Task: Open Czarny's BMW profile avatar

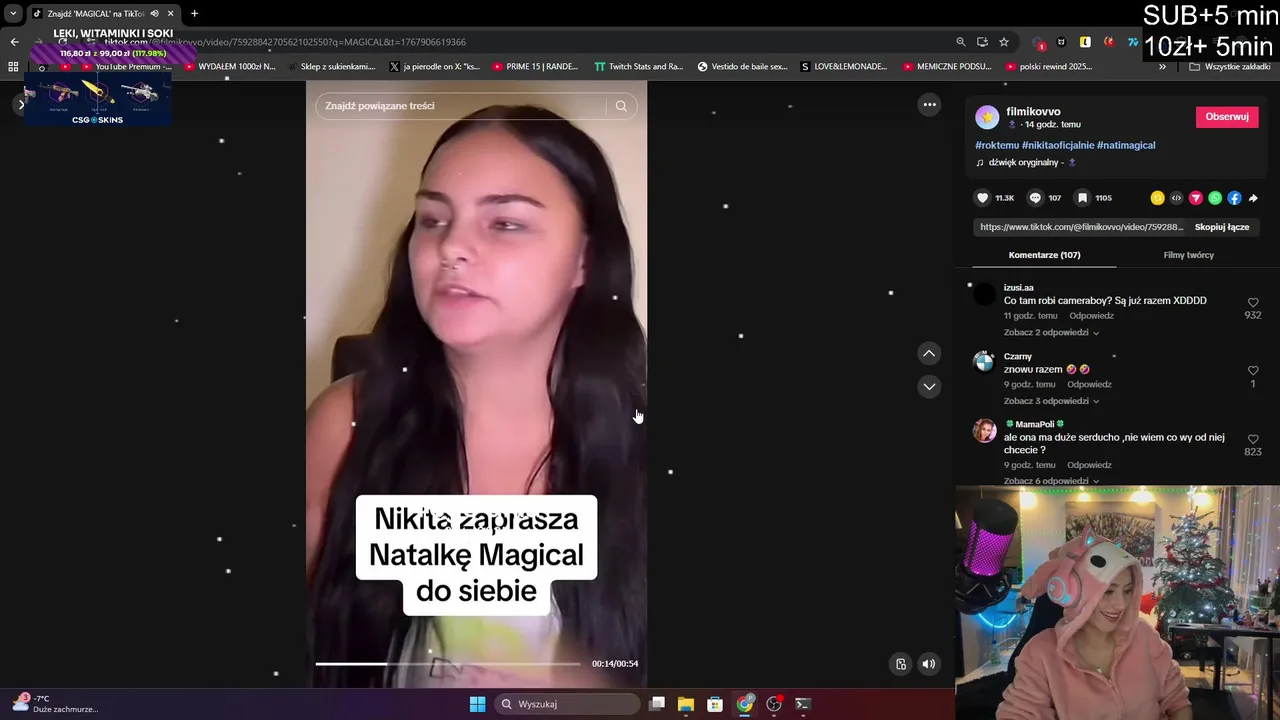Action: pos(985,362)
